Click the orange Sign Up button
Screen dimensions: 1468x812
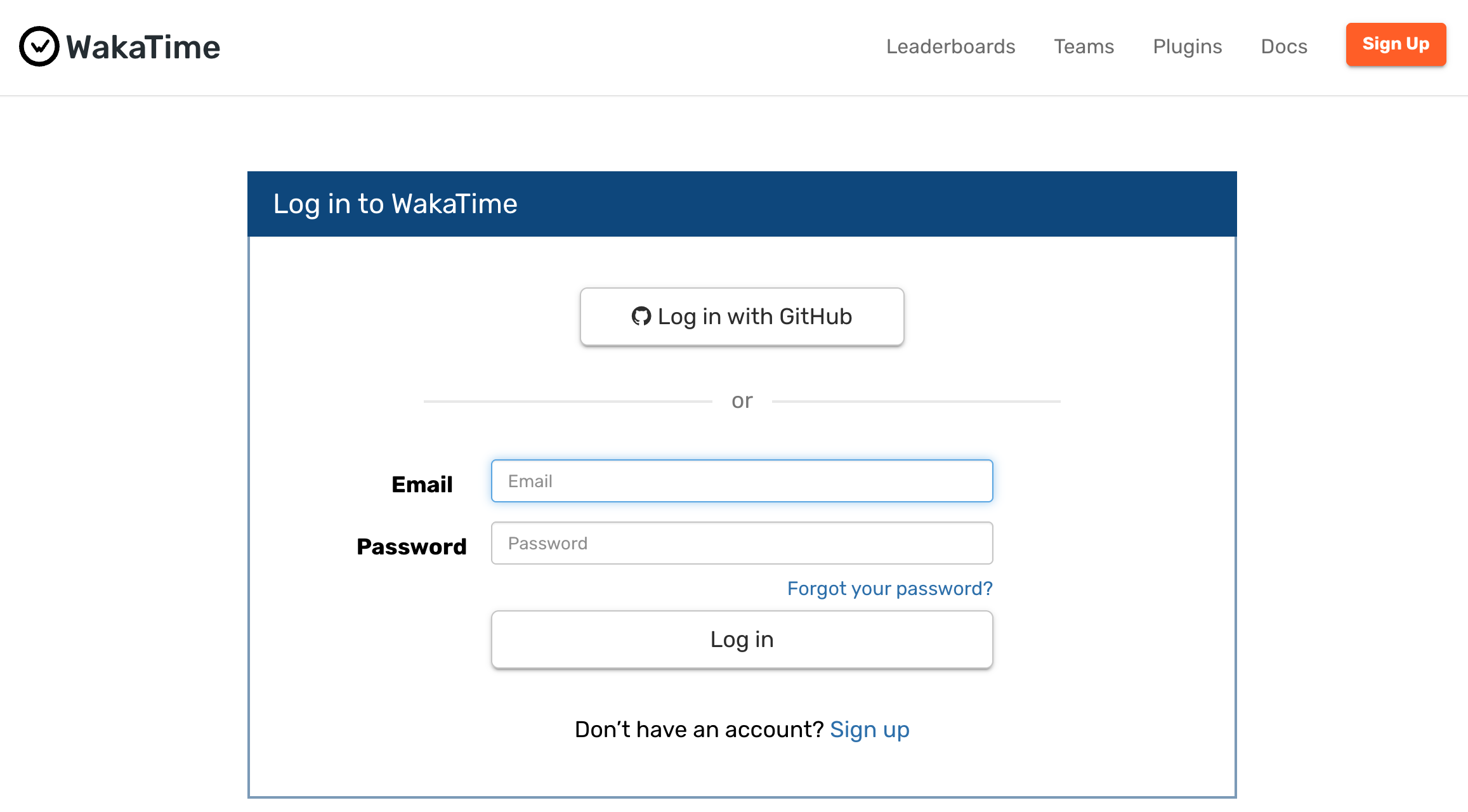(x=1395, y=44)
